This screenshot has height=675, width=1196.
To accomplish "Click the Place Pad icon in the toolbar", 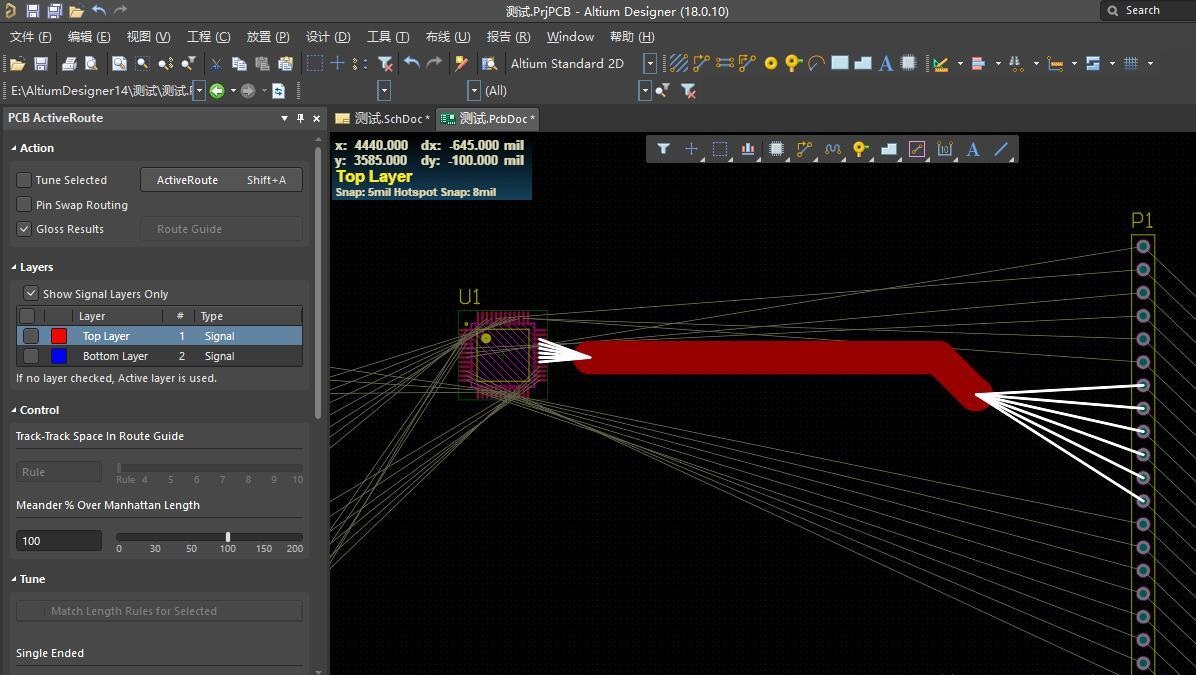I will pos(770,63).
